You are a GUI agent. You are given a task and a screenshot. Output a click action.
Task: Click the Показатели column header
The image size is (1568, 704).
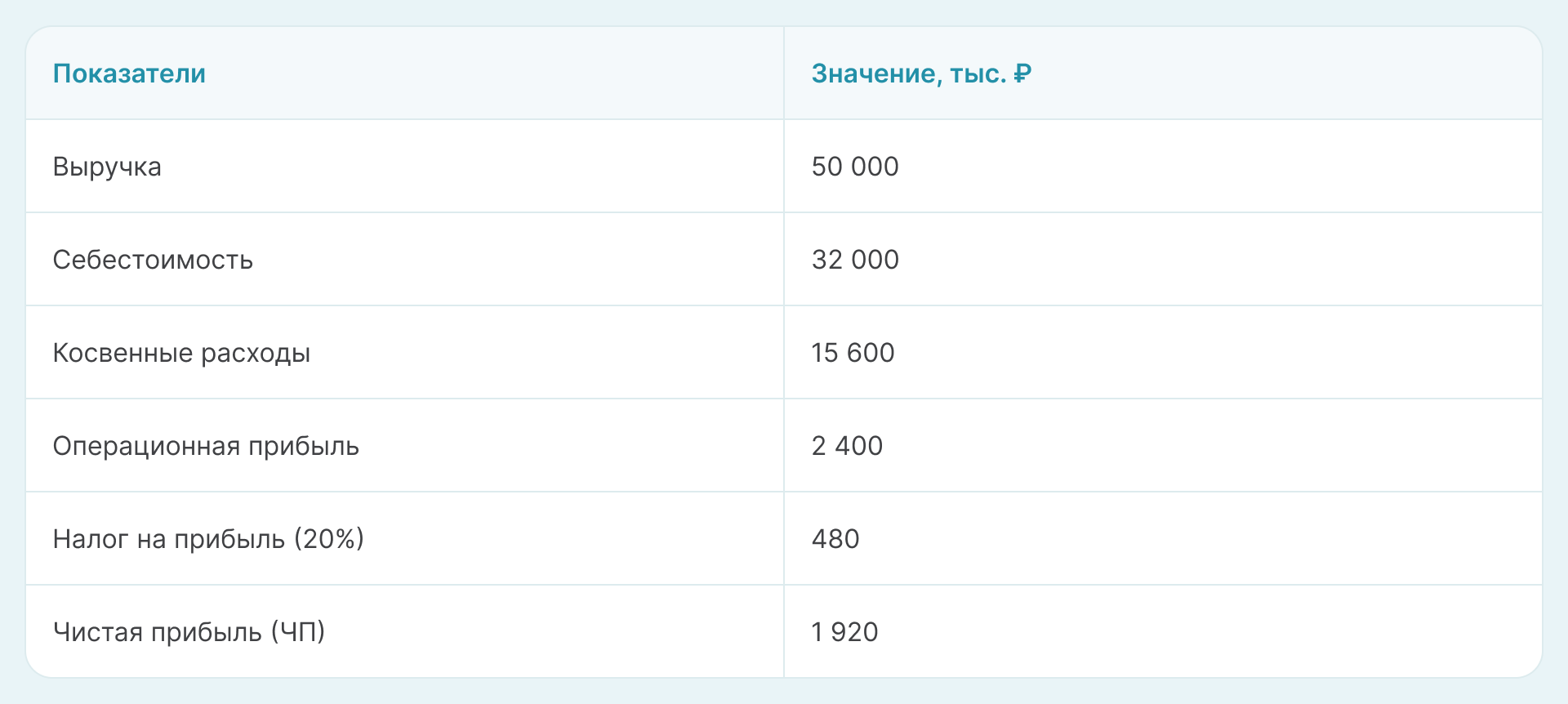tap(129, 74)
